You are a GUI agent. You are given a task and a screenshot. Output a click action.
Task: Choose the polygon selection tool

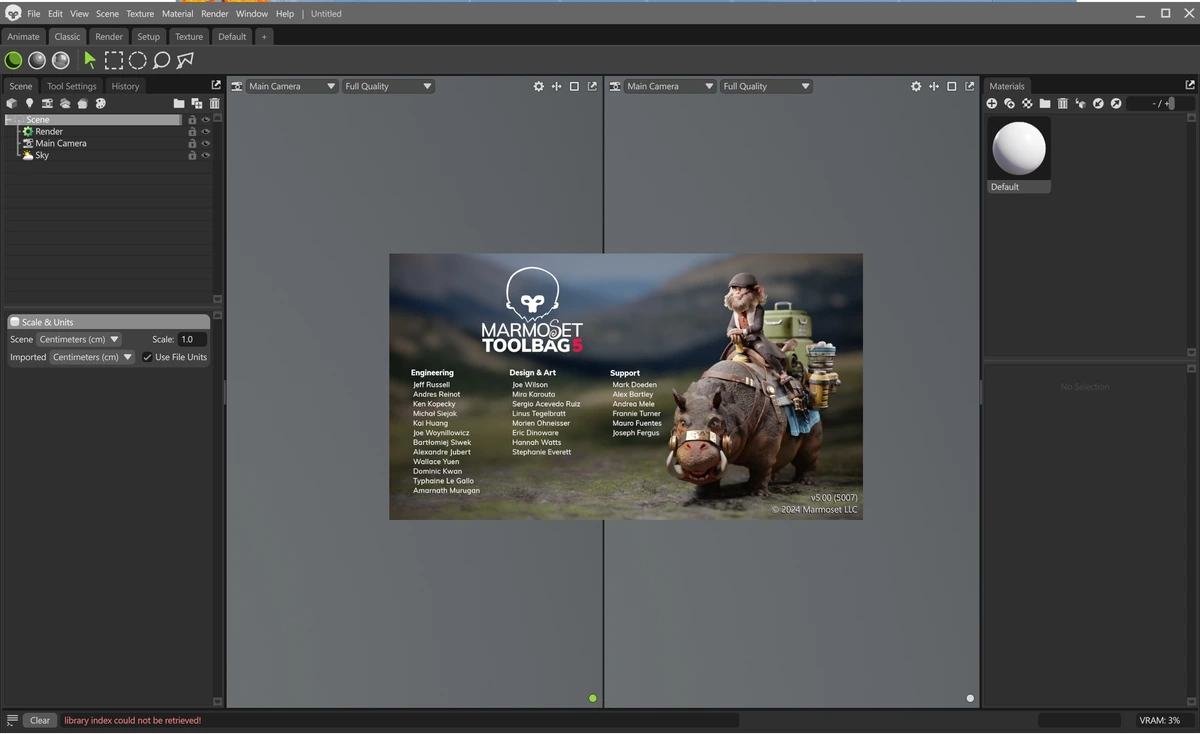click(x=185, y=61)
